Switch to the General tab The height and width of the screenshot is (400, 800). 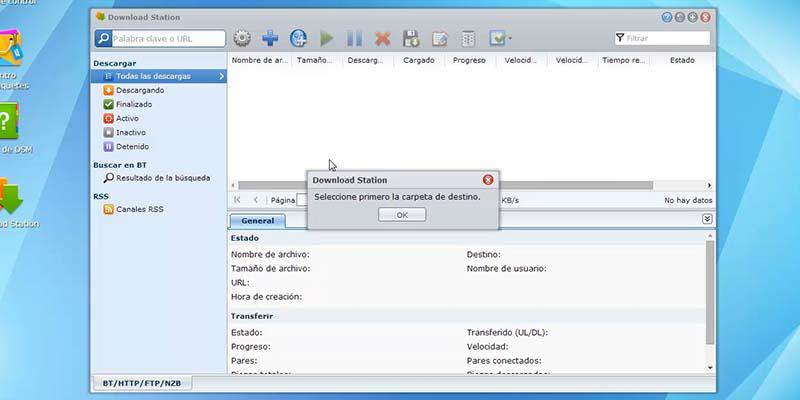coord(258,221)
